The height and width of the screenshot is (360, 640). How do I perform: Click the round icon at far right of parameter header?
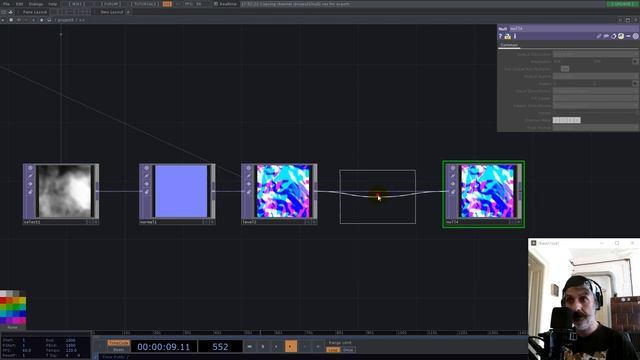[636, 36]
